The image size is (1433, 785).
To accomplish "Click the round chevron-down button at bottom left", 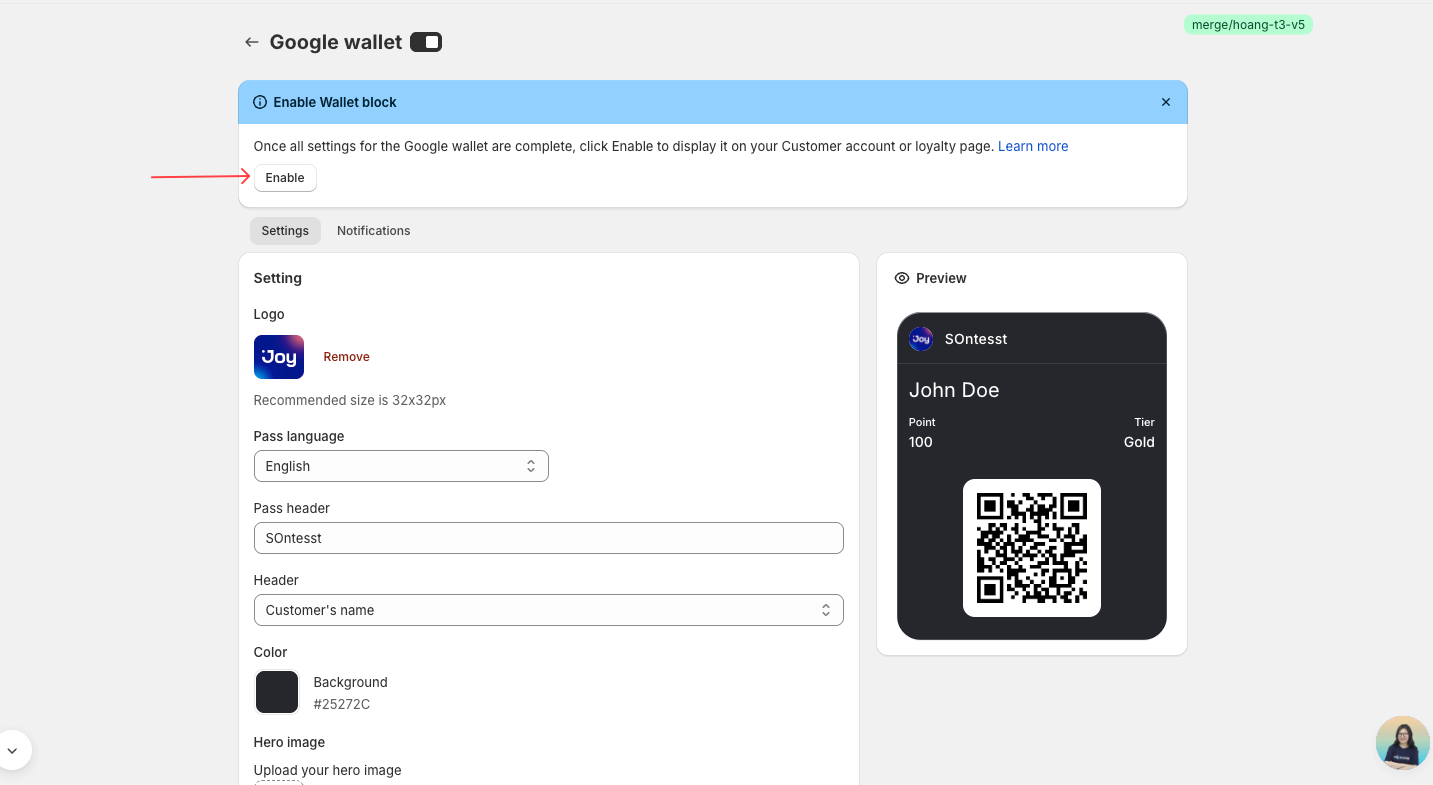I will pos(12,749).
